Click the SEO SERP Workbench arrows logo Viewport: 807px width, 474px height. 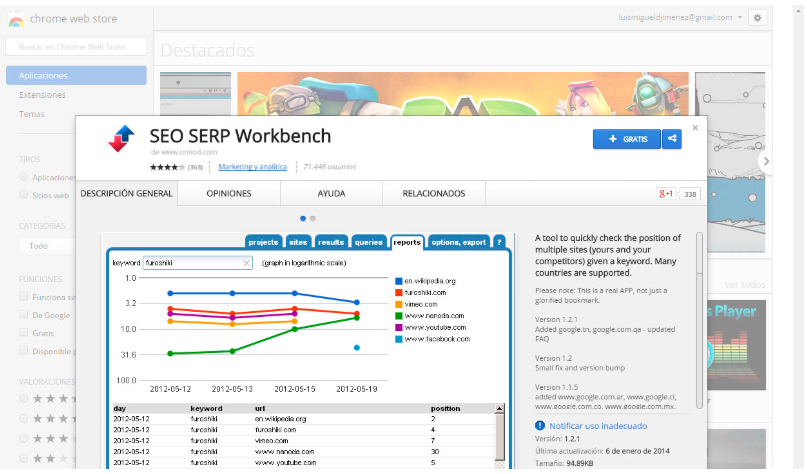point(121,138)
